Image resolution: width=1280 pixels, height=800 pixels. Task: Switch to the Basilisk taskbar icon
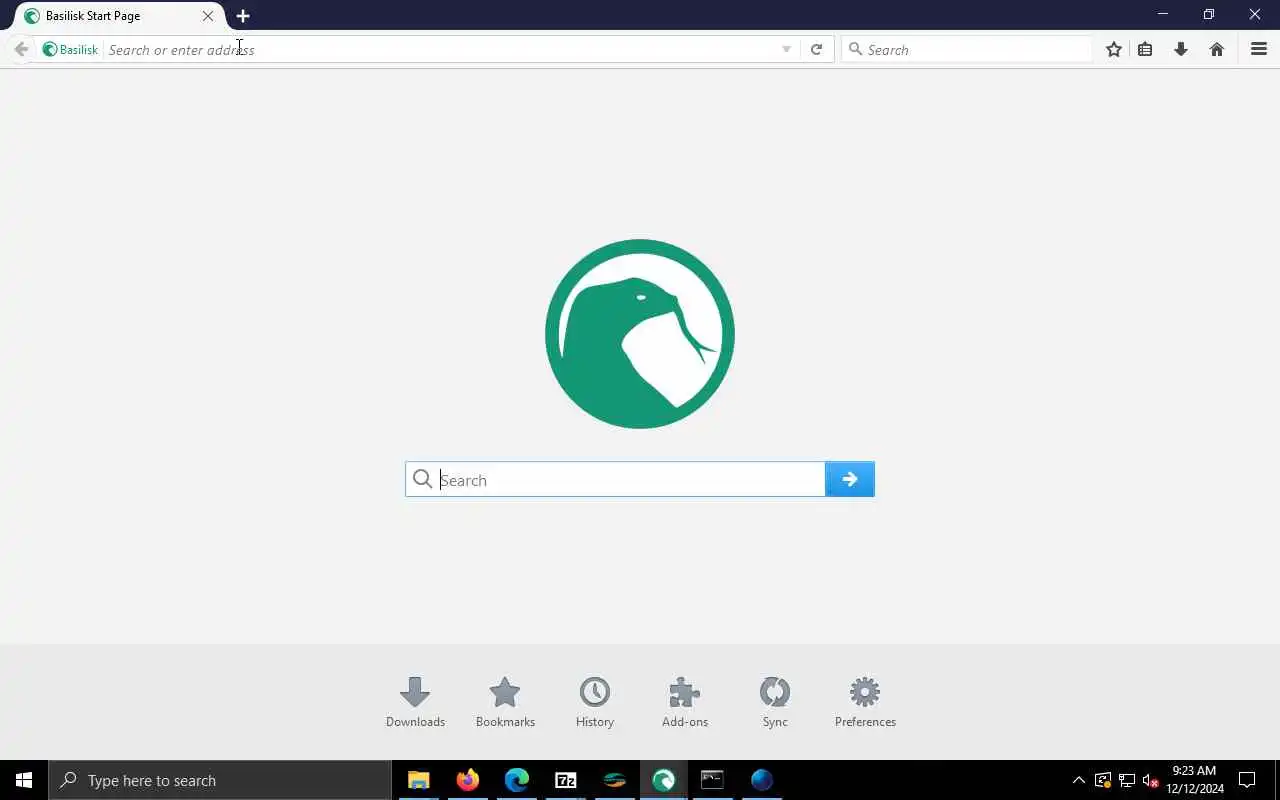click(663, 780)
